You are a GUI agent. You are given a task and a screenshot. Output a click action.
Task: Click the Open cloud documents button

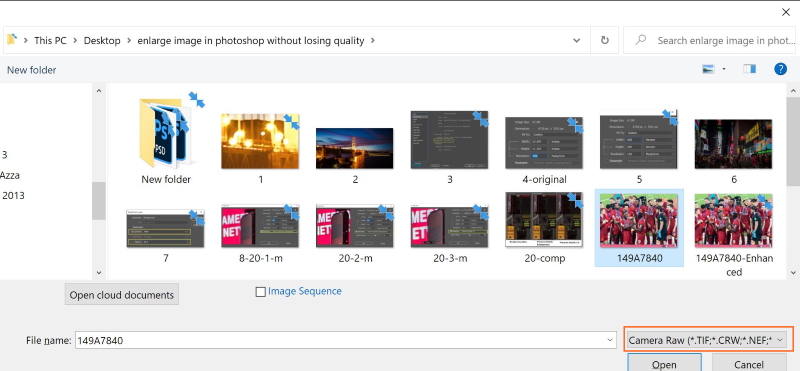click(121, 295)
